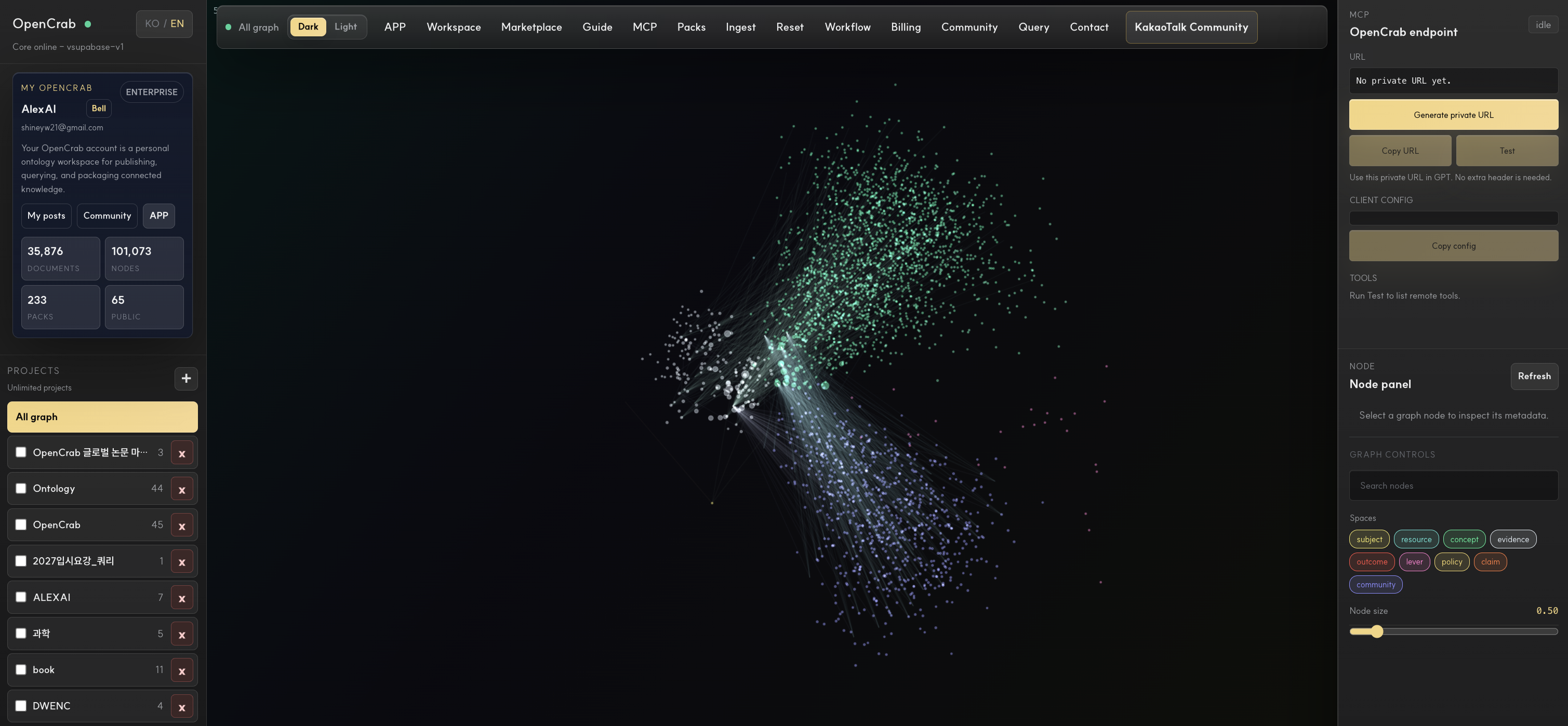This screenshot has height=726, width=1568.
Task: Click Generate private URL
Action: pyautogui.click(x=1453, y=114)
